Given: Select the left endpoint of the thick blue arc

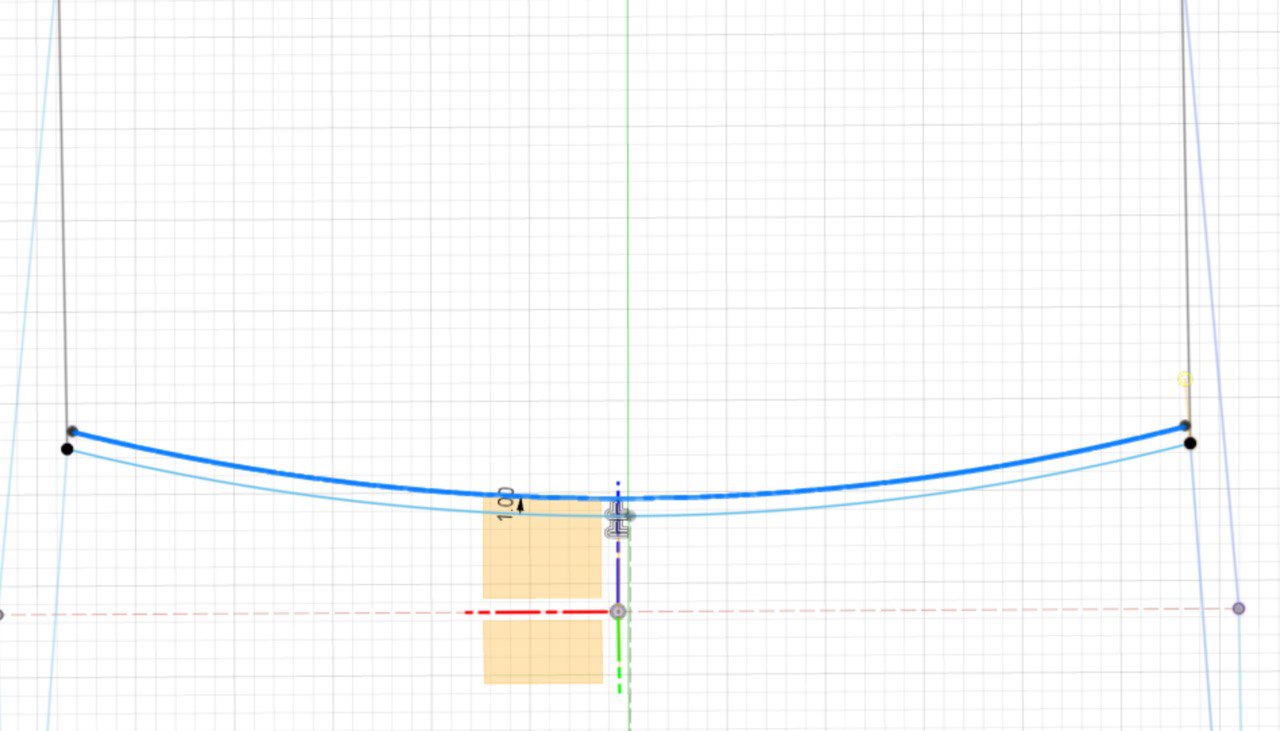Looking at the screenshot, I should tap(72, 431).
